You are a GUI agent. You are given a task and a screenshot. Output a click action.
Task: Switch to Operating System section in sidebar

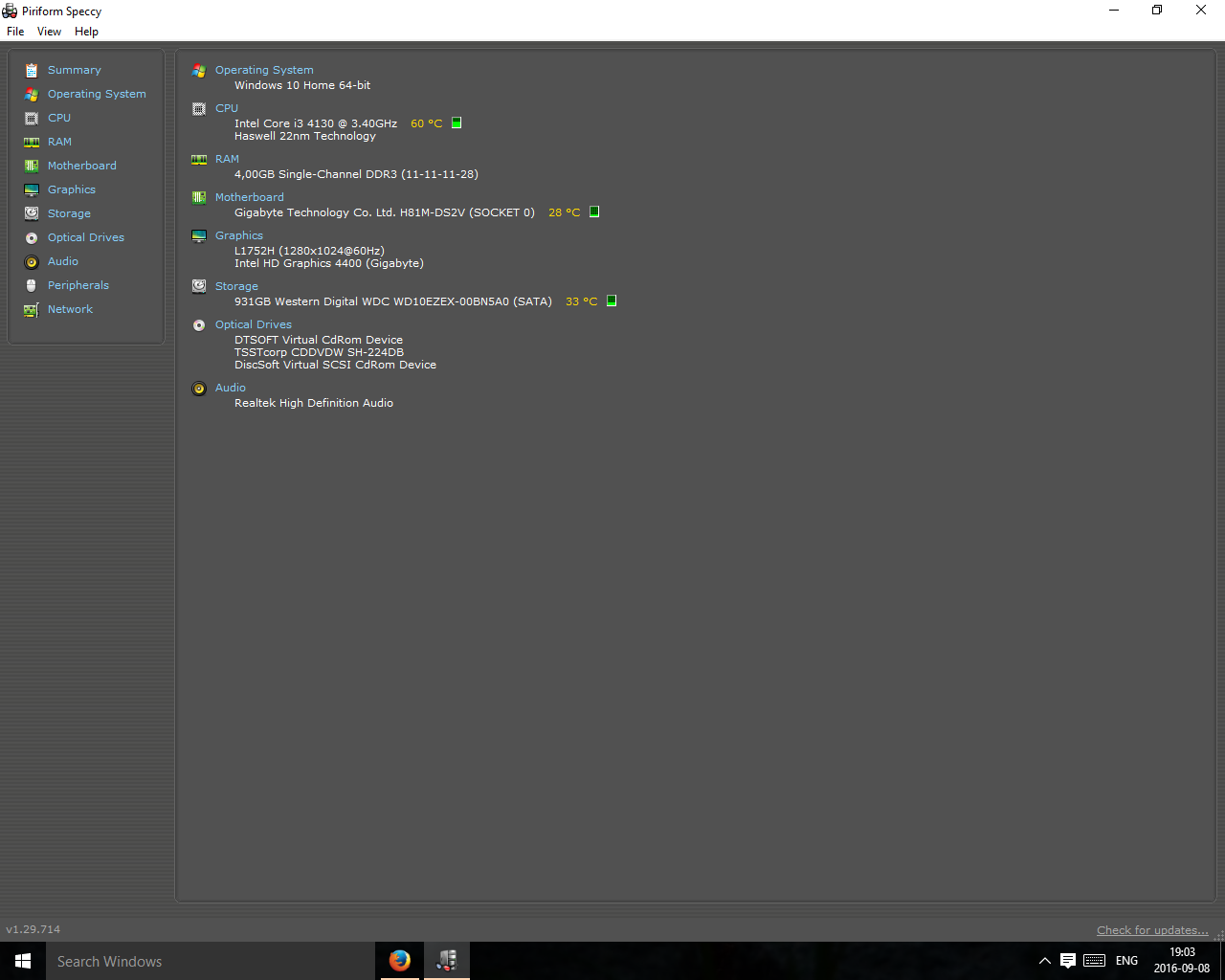click(x=97, y=94)
